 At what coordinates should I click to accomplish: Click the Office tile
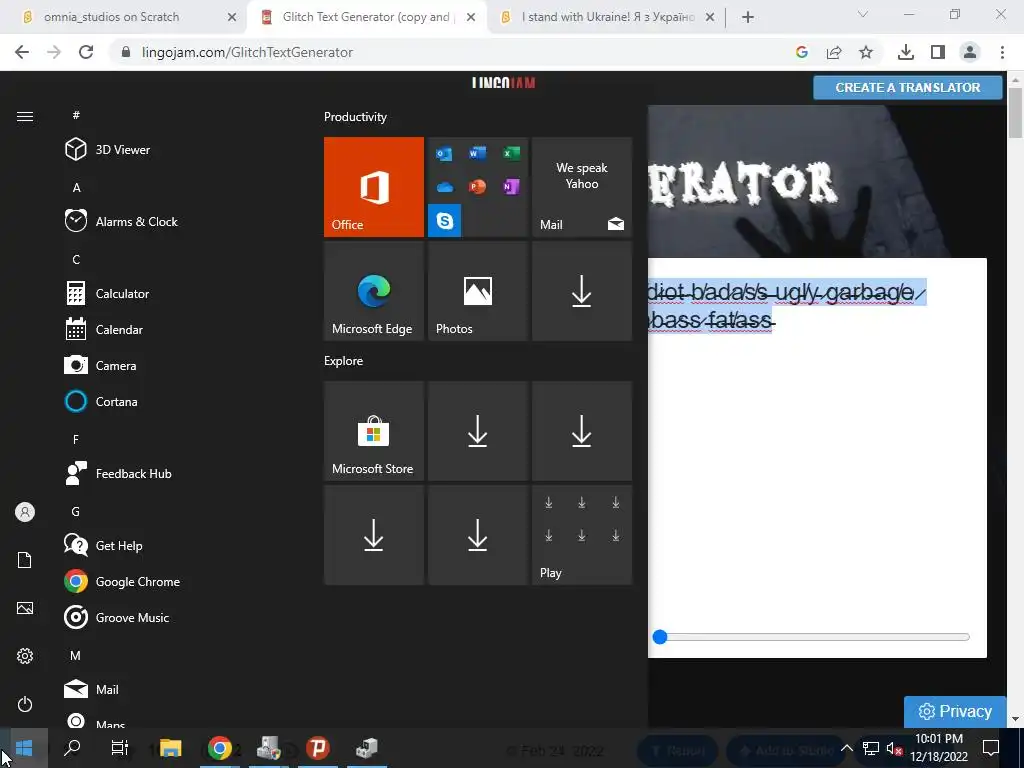click(374, 187)
